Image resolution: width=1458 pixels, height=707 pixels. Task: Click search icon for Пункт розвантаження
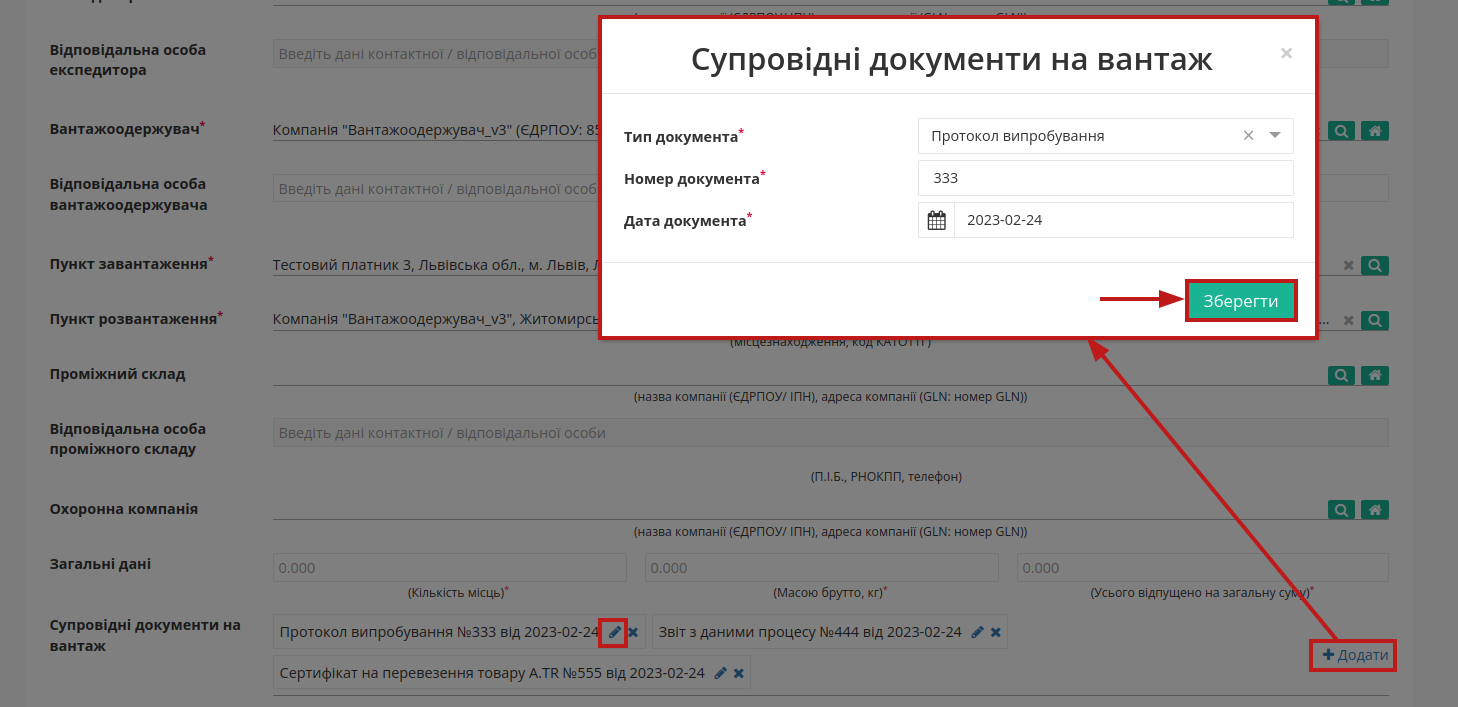(1375, 321)
